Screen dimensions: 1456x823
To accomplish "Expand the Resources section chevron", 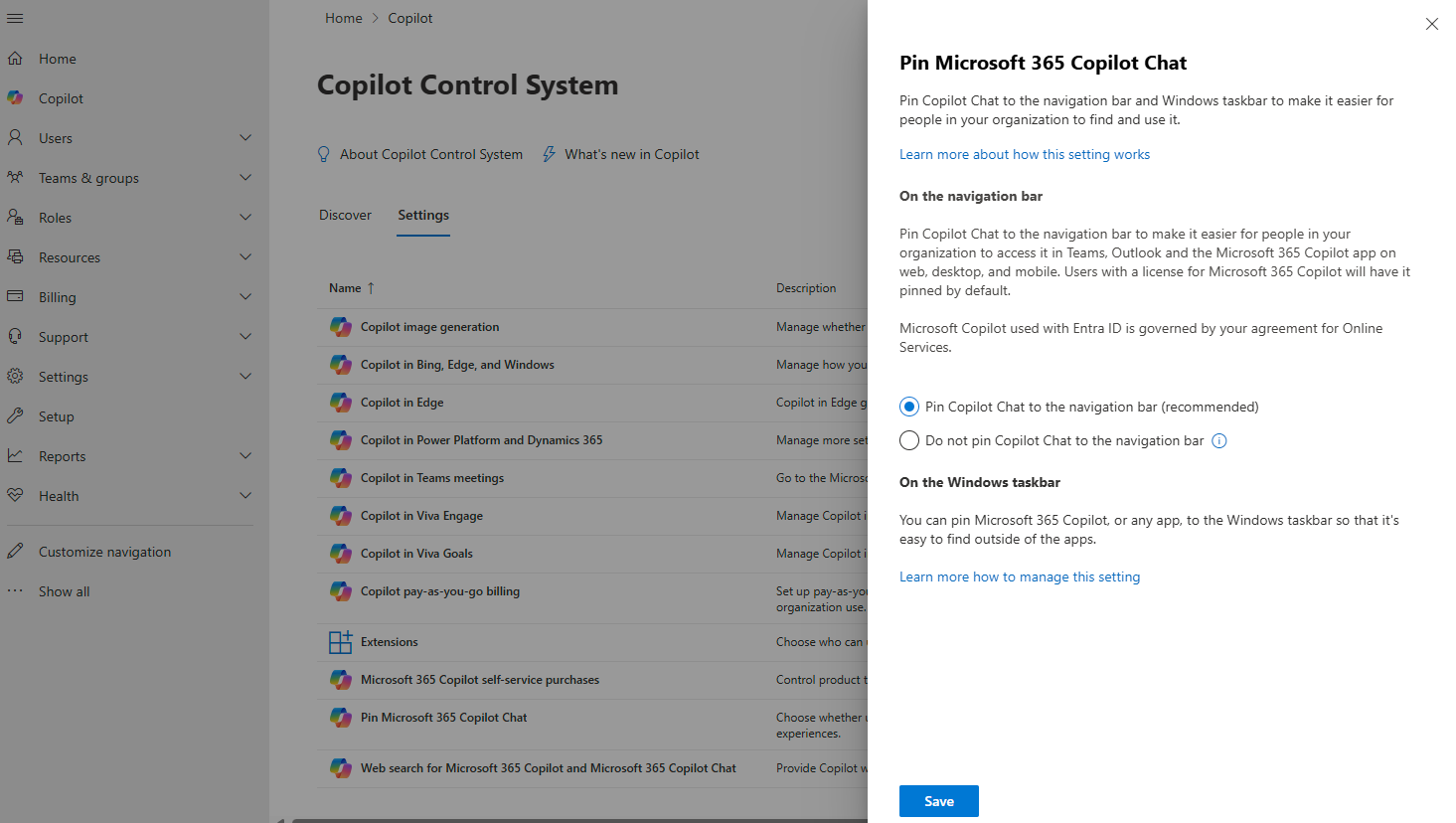I will [245, 257].
